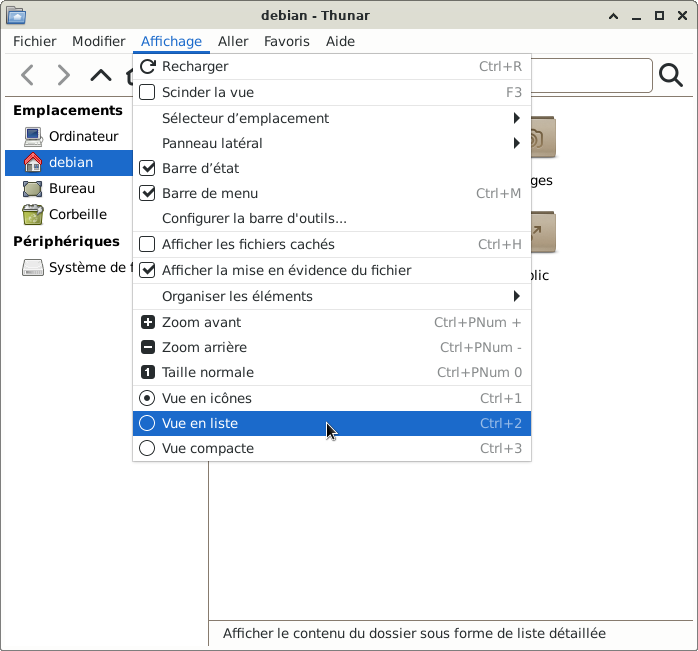698x651 pixels.
Task: Minimize the Thunar window
Action: 637,17
